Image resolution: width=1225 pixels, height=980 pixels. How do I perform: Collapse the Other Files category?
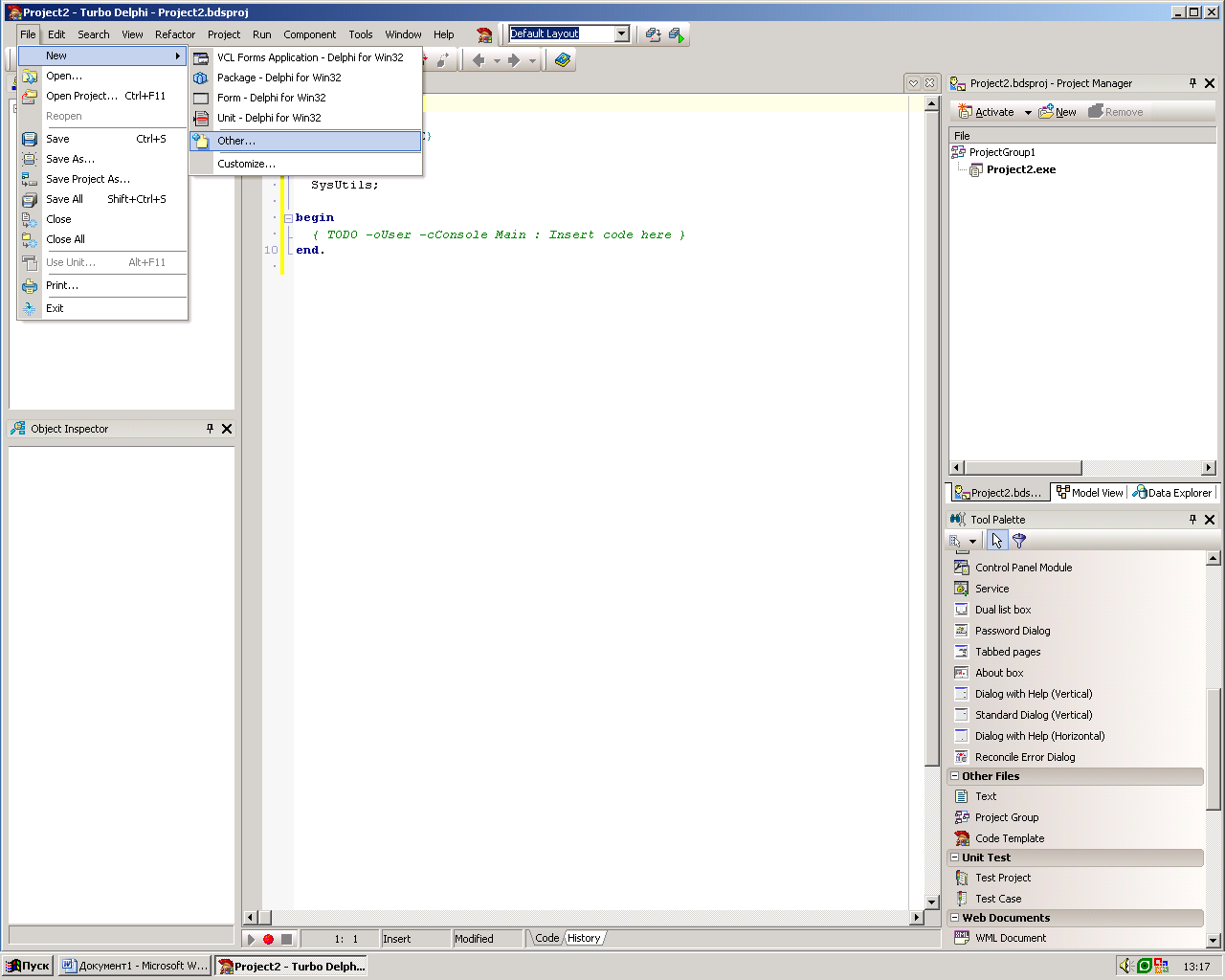pyautogui.click(x=955, y=776)
